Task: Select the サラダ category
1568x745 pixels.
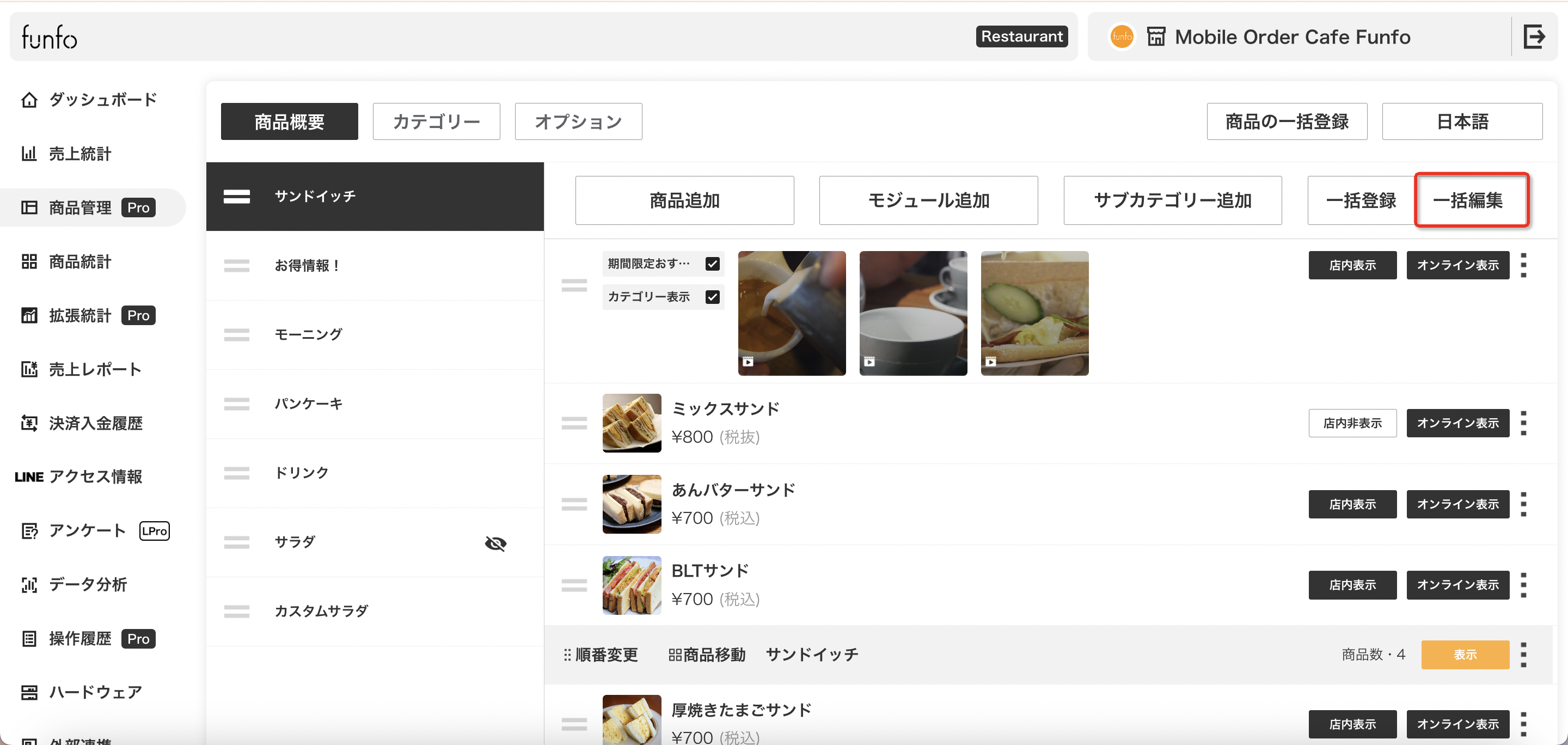Action: pos(375,542)
